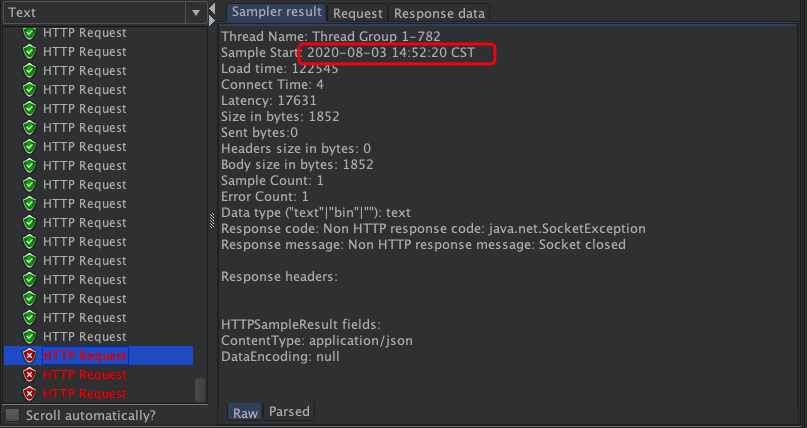Click the green shield icon of the topmost HTTP Request
The image size is (807, 428).
point(29,33)
